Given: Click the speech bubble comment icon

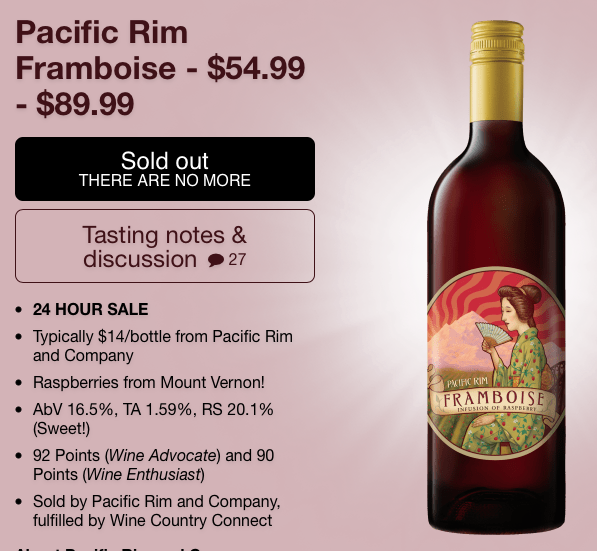Looking at the screenshot, I should point(216,260).
